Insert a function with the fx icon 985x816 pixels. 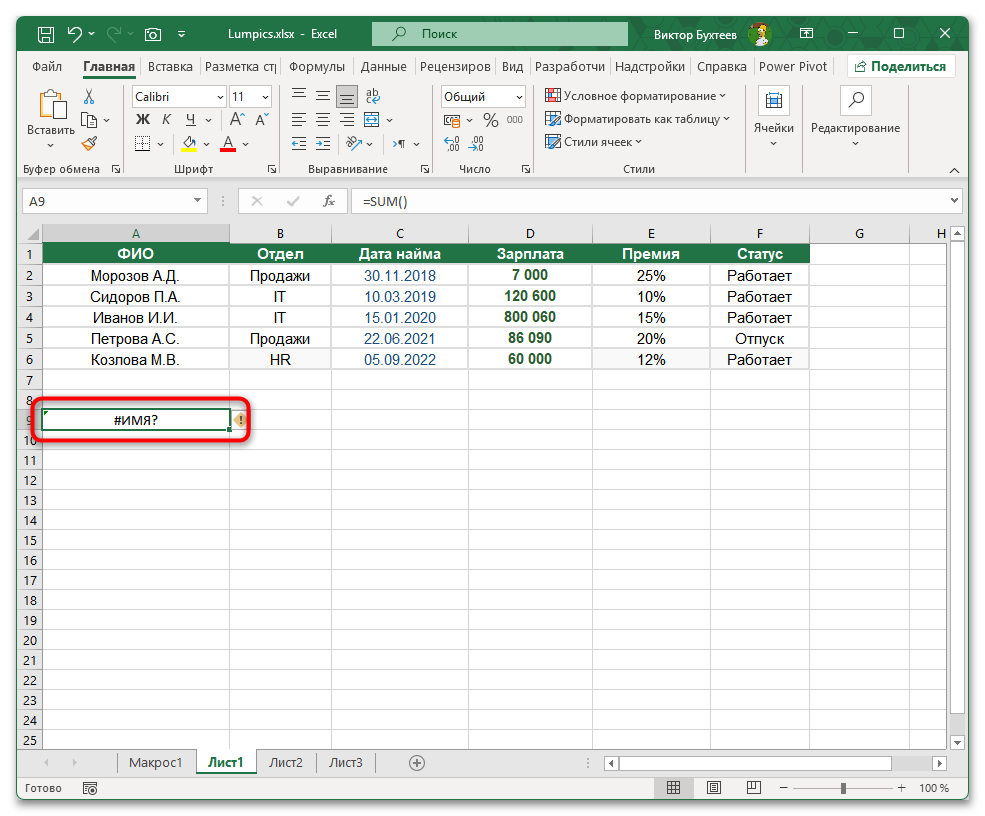(x=329, y=201)
